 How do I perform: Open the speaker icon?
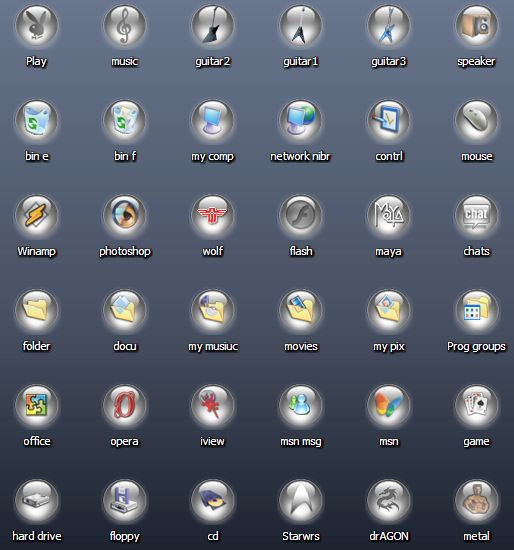pyautogui.click(x=477, y=25)
